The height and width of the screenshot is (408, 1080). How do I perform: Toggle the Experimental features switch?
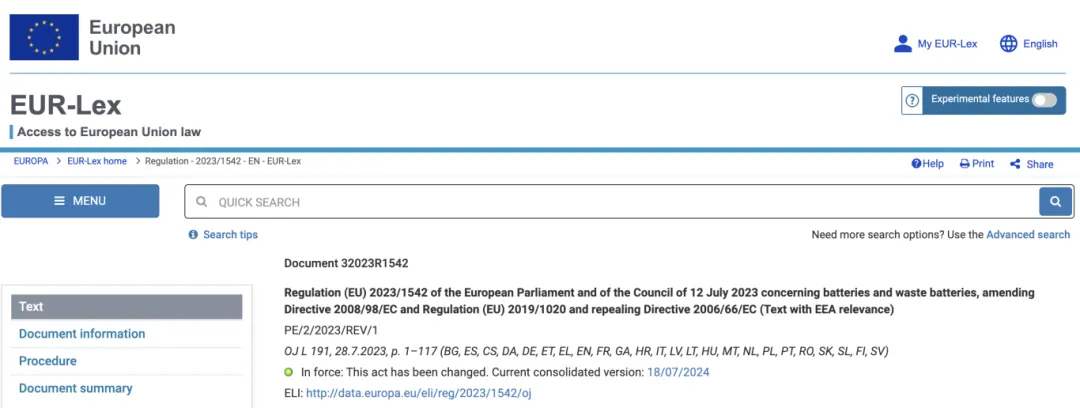1043,100
